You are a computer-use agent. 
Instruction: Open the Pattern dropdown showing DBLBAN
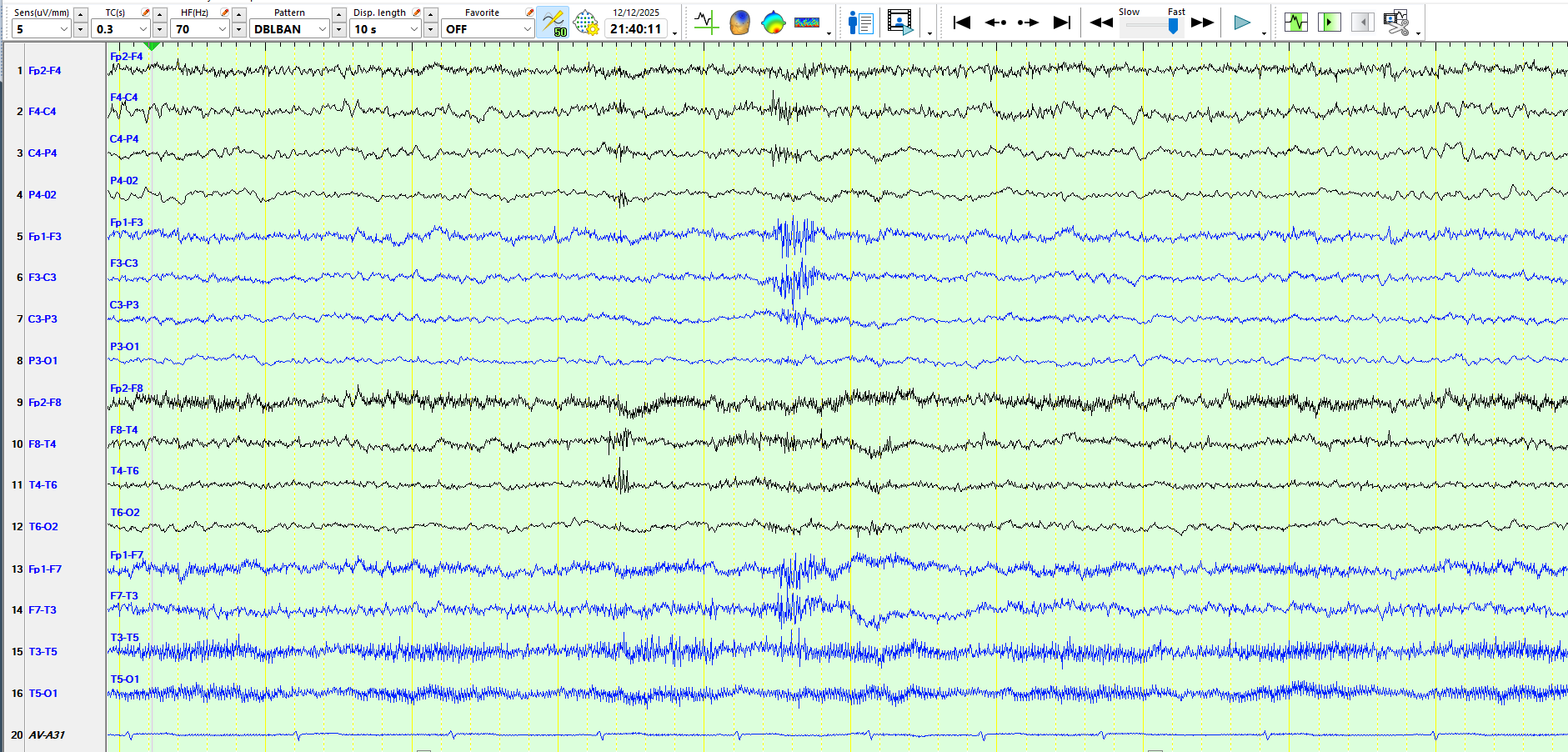tap(289, 29)
